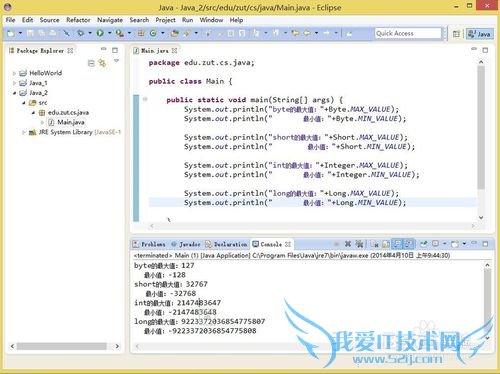
Task: Toggle Link with Editor in Package Explorer
Action: [103, 63]
